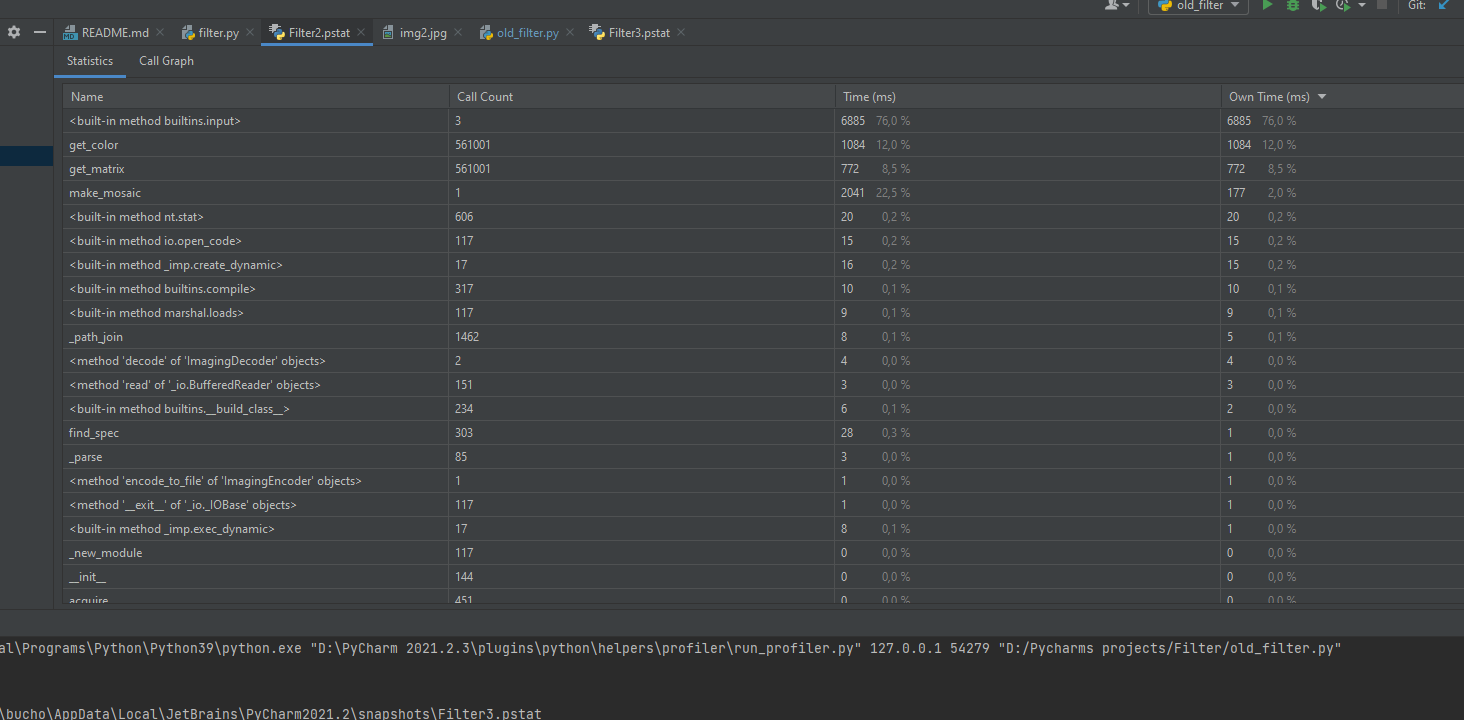Open the old_filter run configuration dropdown
This screenshot has height=720, width=1464.
[x=1198, y=5]
